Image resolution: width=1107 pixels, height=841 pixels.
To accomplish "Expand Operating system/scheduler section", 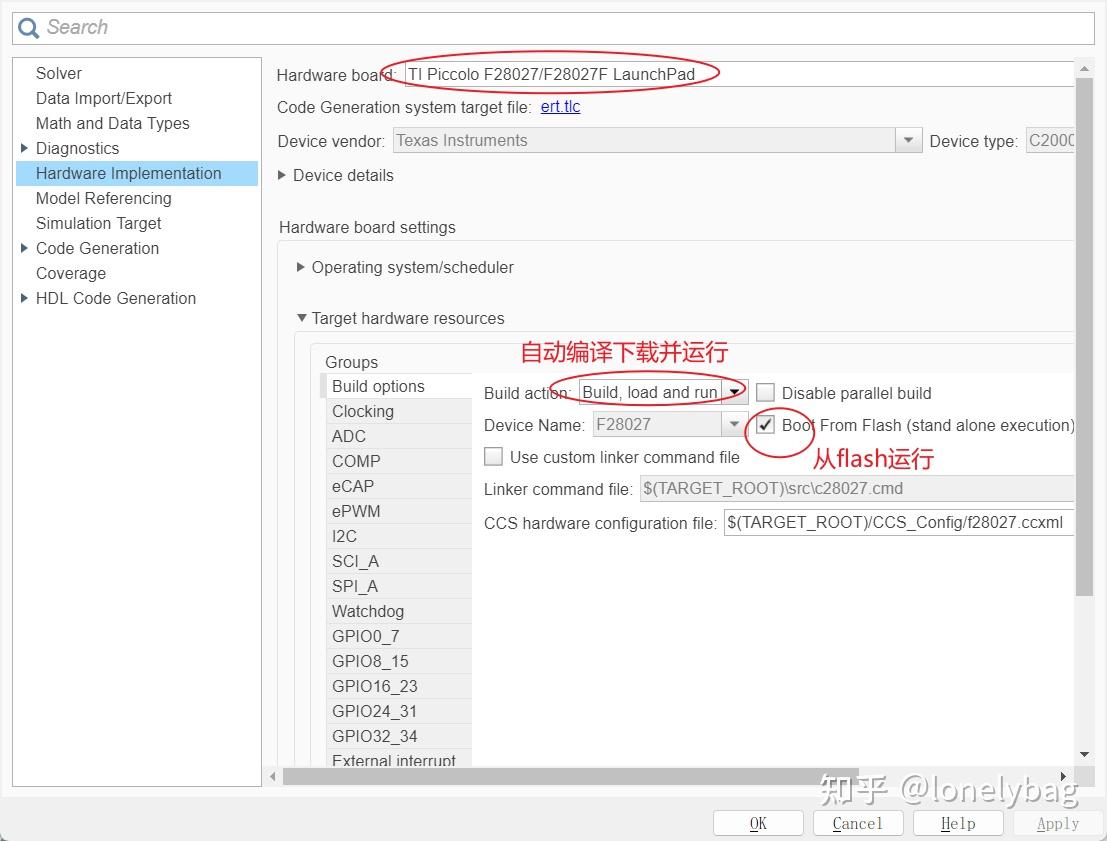I will (x=301, y=267).
